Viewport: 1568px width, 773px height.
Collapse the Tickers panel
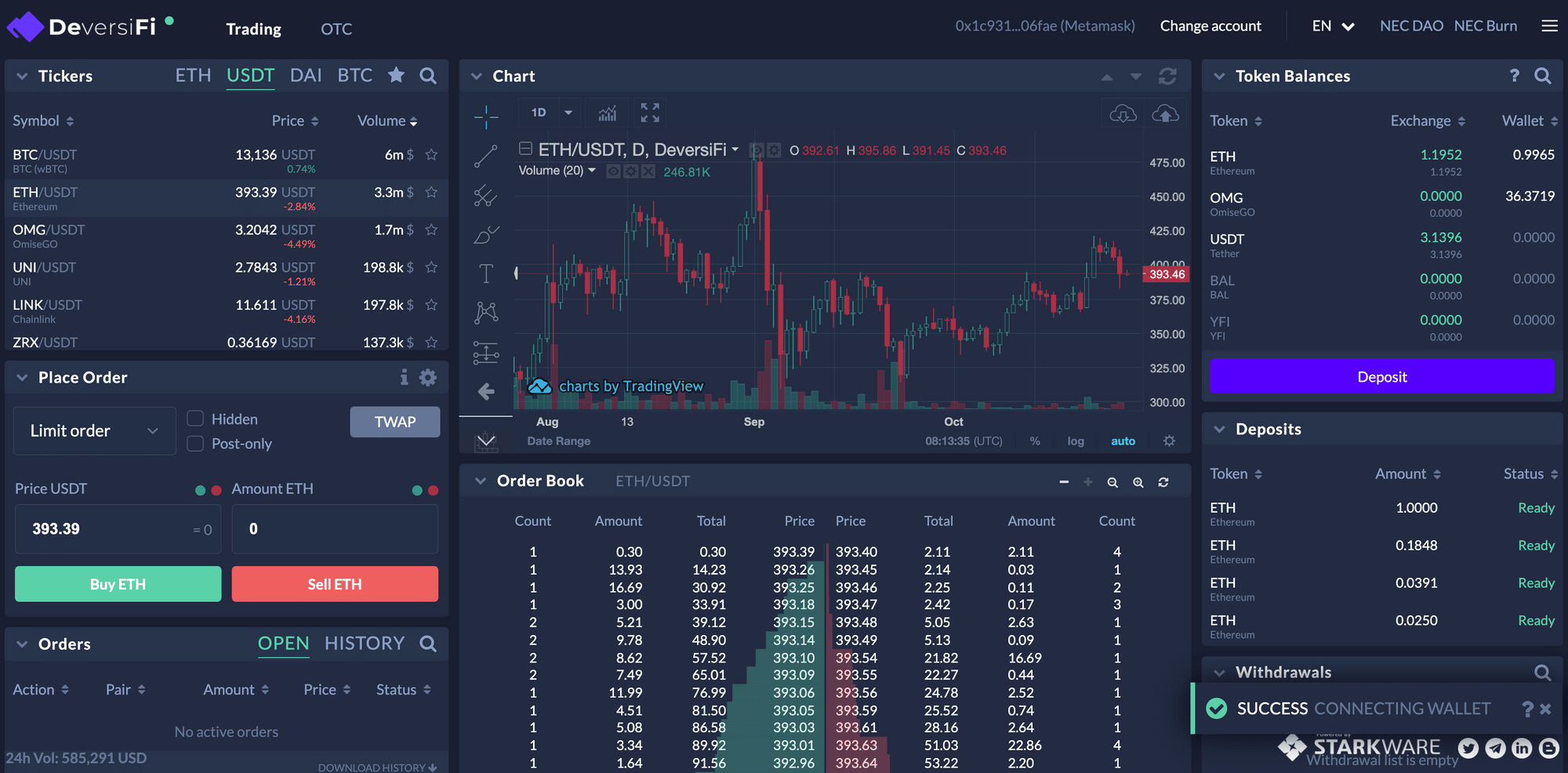pyautogui.click(x=22, y=76)
